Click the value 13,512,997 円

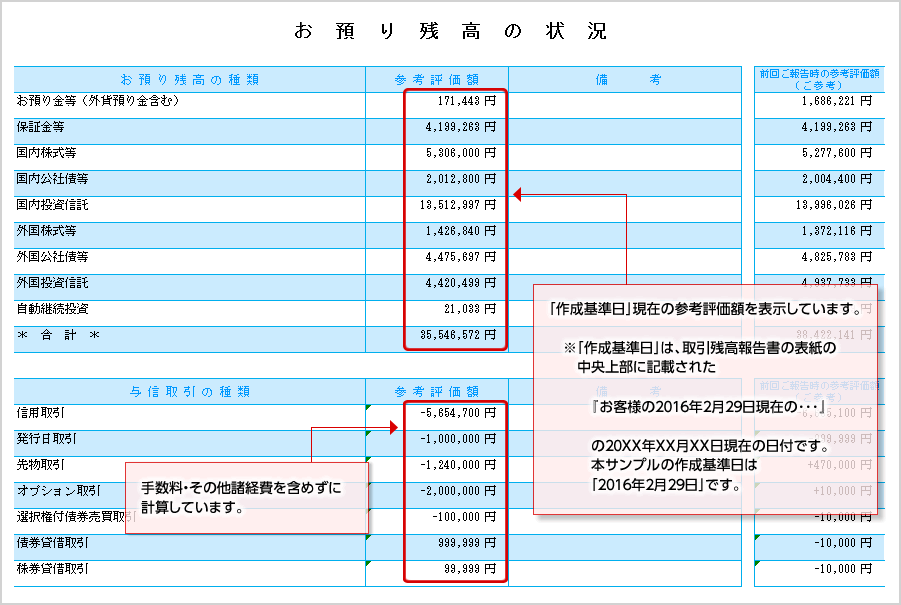[x=457, y=205]
